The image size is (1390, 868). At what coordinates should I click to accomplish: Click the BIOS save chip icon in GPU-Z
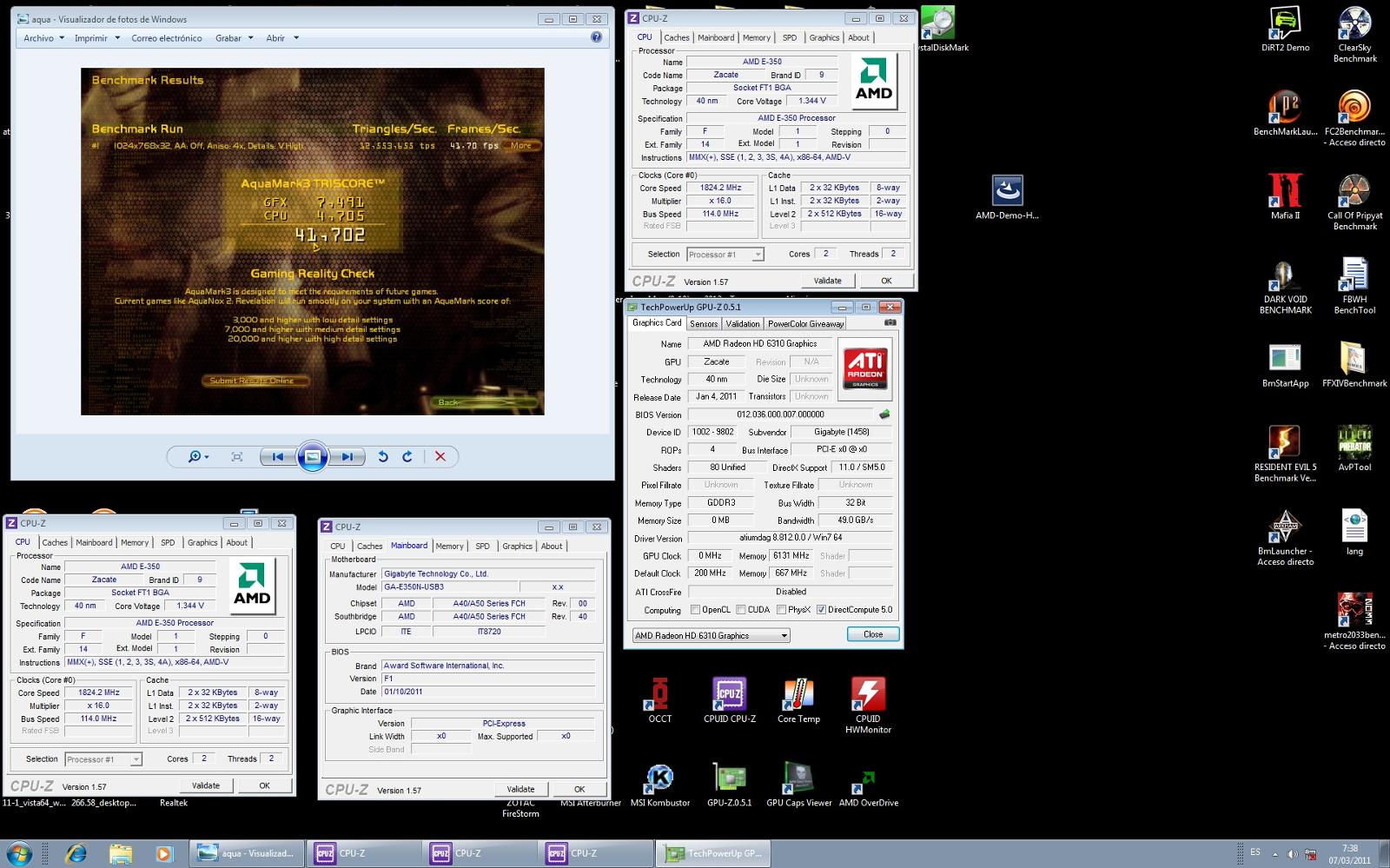click(x=884, y=414)
